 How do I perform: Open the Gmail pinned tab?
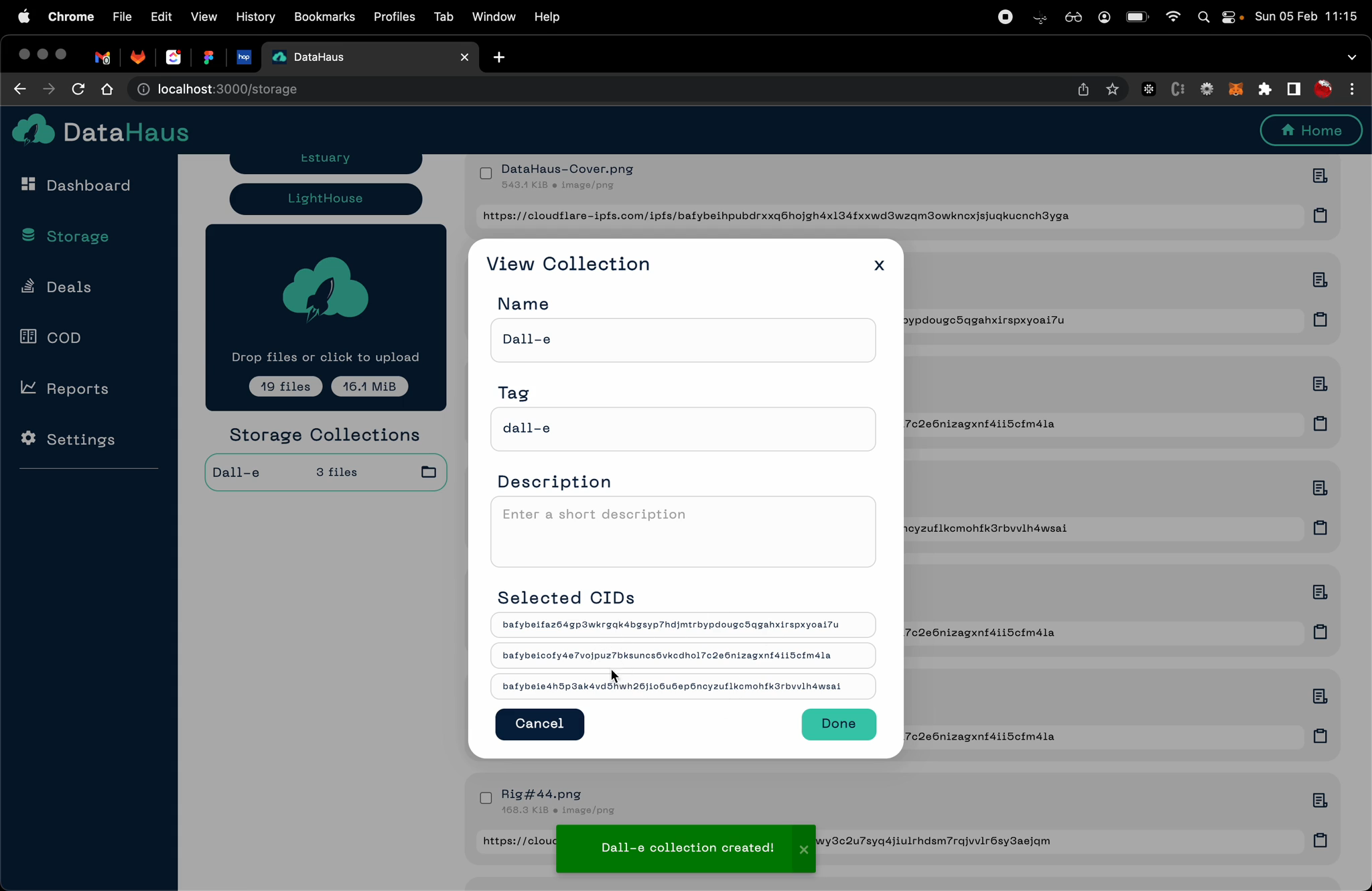point(102,58)
